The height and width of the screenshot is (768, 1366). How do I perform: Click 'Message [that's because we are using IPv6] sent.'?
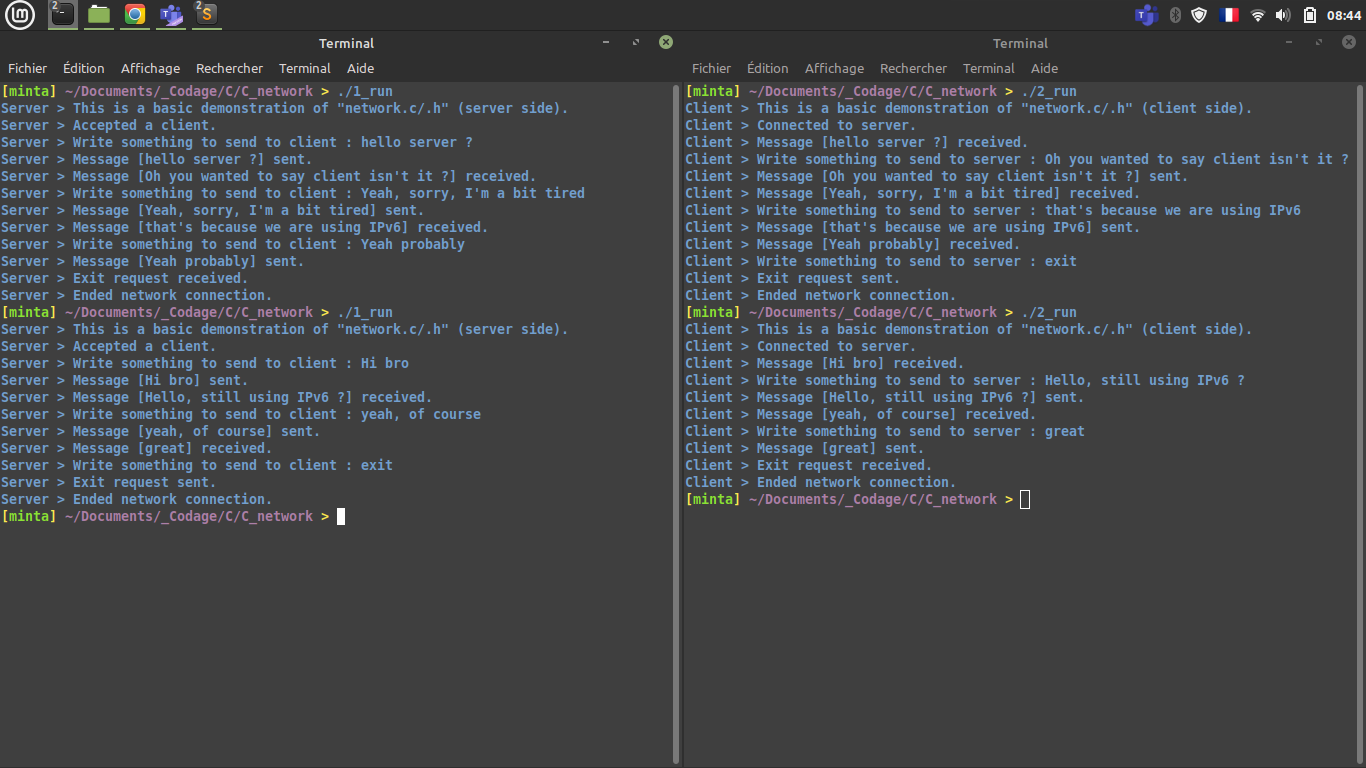(x=913, y=227)
